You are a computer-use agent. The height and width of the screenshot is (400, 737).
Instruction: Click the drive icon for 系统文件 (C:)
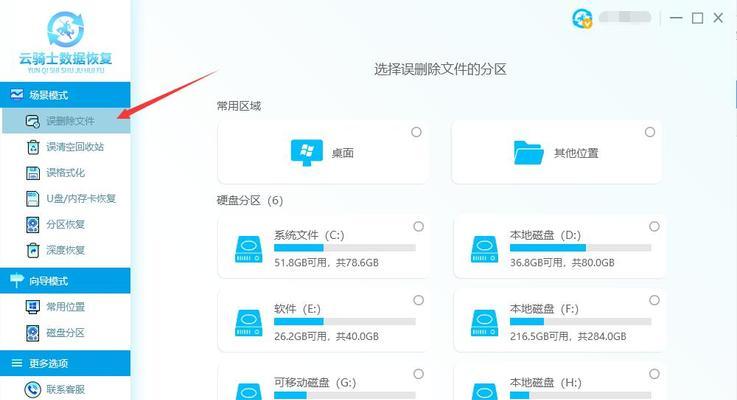(249, 249)
